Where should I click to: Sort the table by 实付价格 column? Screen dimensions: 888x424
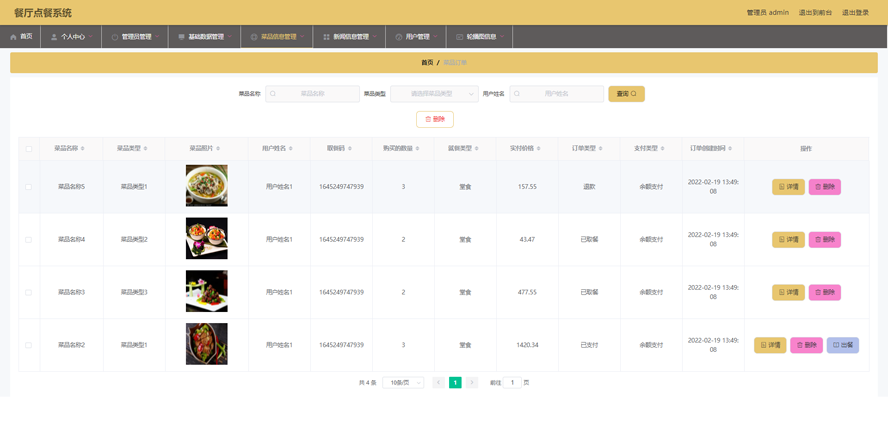click(x=539, y=149)
